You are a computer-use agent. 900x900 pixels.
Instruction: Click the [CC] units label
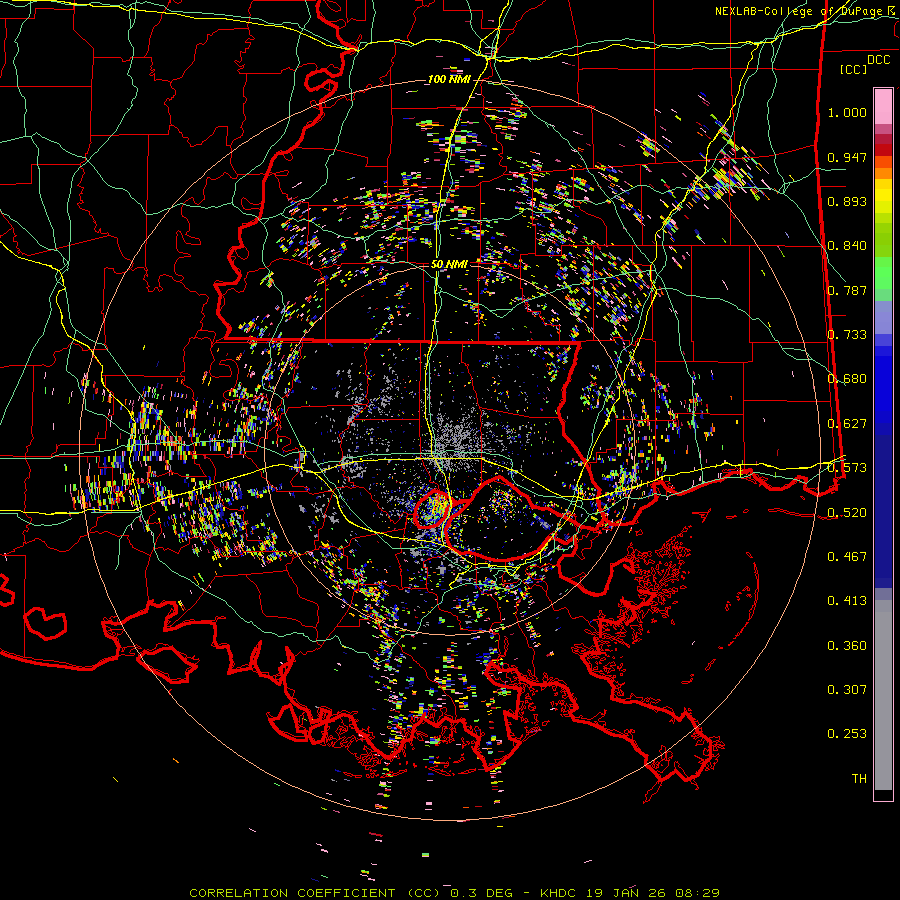[853, 69]
